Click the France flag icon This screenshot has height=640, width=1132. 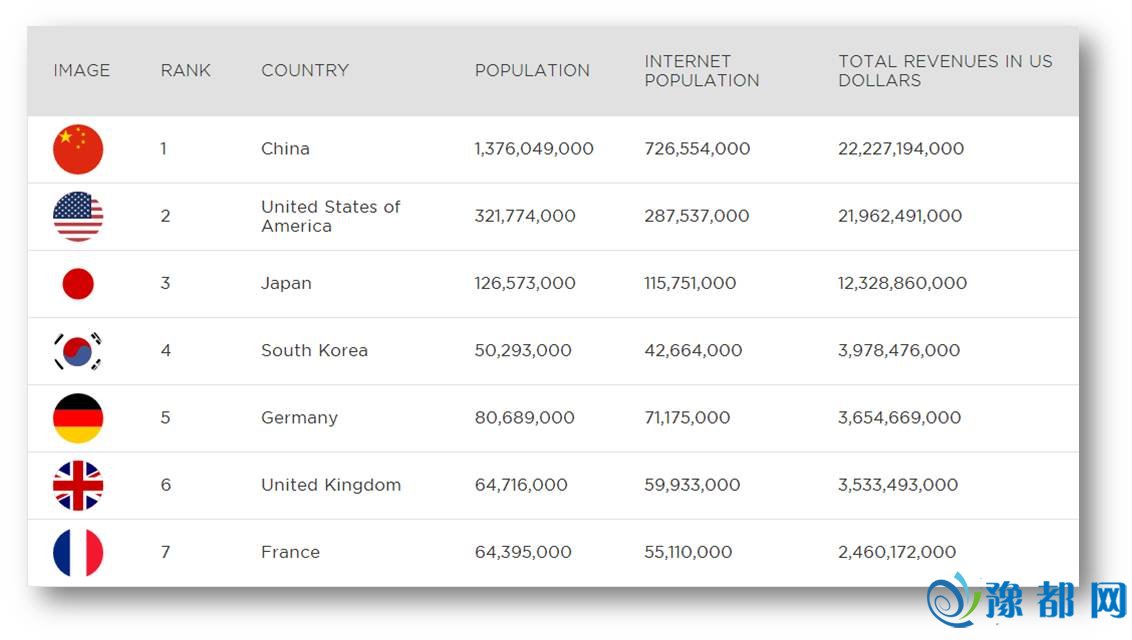point(78,552)
